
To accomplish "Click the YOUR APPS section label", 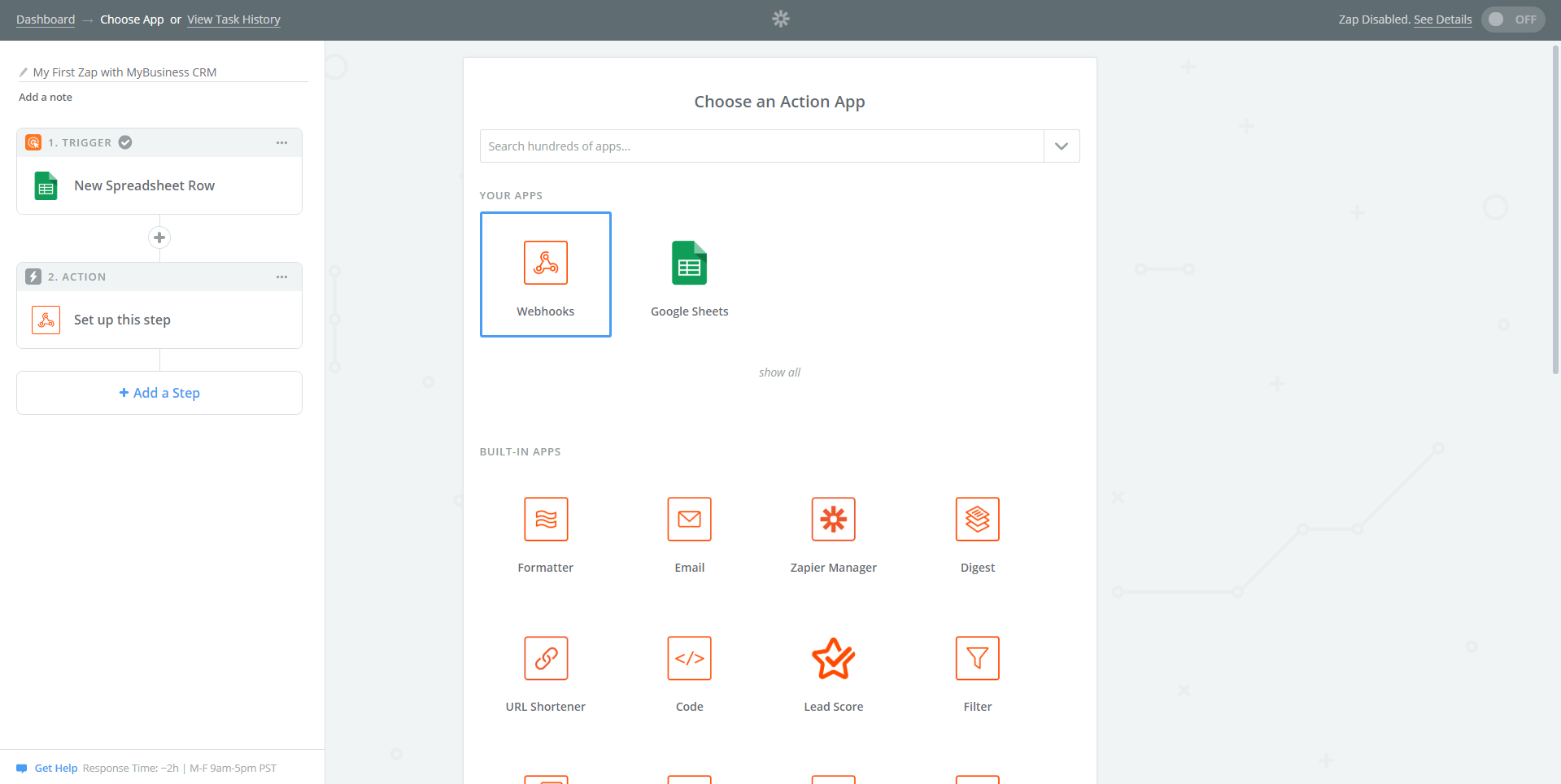I will point(511,195).
